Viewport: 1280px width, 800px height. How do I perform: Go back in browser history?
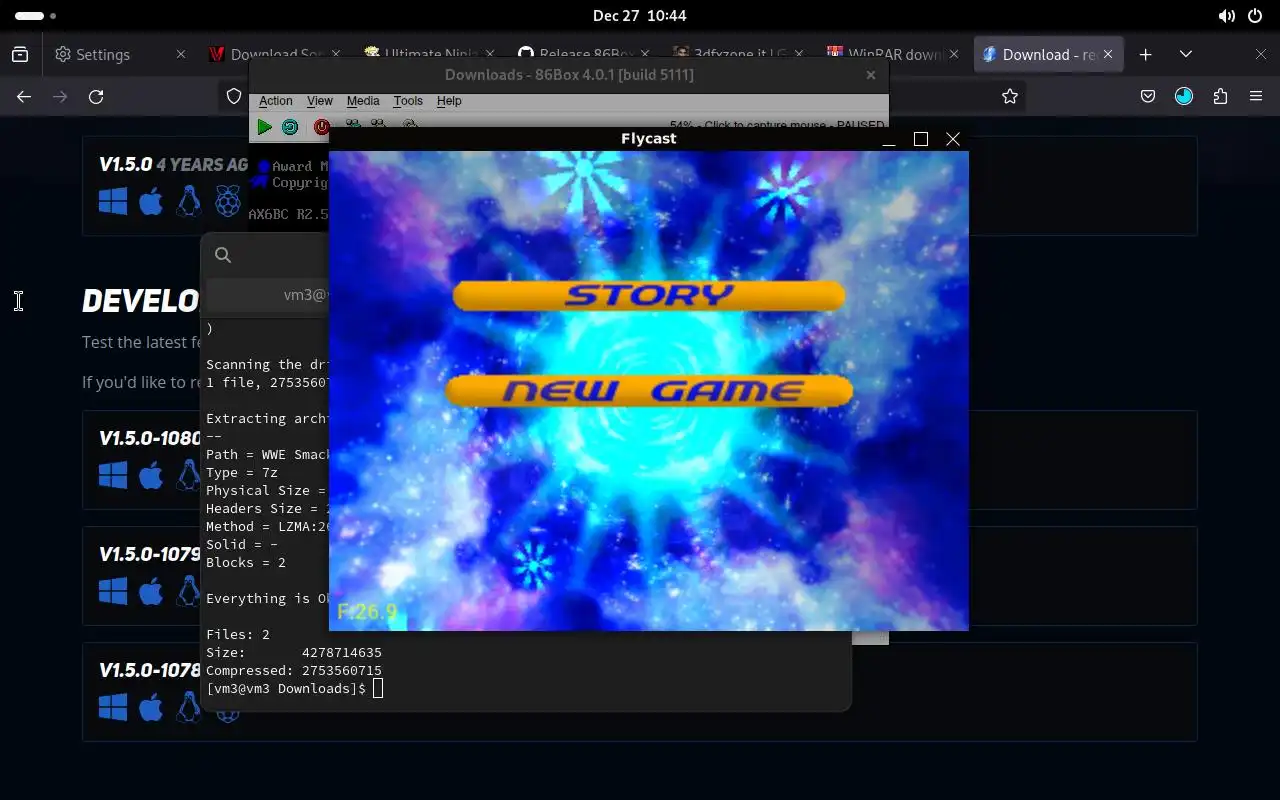(x=24, y=96)
